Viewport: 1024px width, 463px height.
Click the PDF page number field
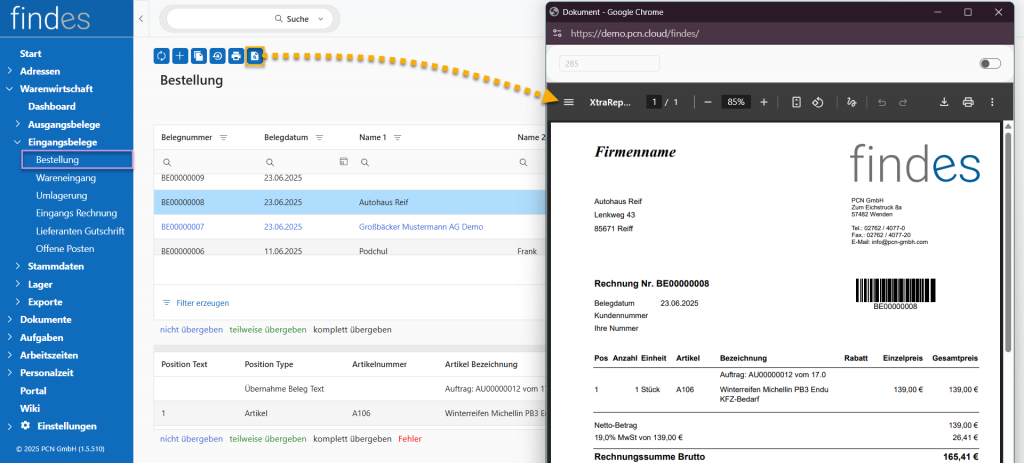point(653,102)
